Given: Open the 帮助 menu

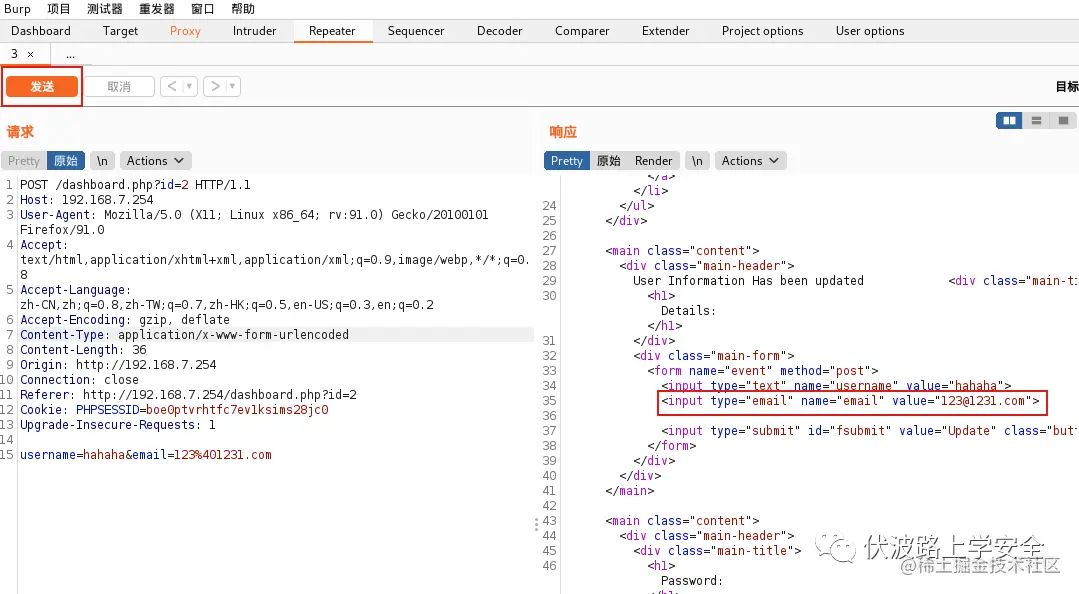Looking at the screenshot, I should coord(243,9).
